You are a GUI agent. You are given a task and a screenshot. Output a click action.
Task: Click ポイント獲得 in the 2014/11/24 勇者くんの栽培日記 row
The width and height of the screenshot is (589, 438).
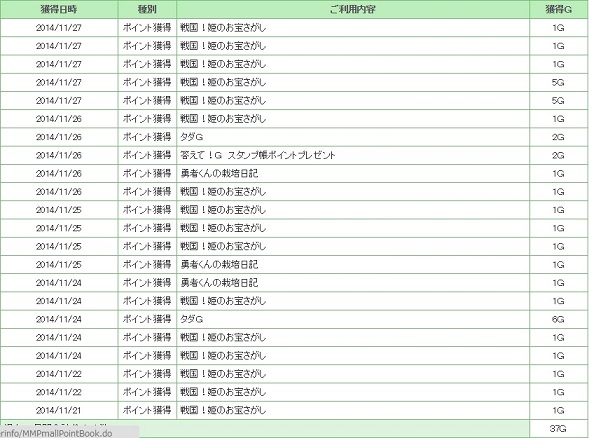tap(147, 283)
